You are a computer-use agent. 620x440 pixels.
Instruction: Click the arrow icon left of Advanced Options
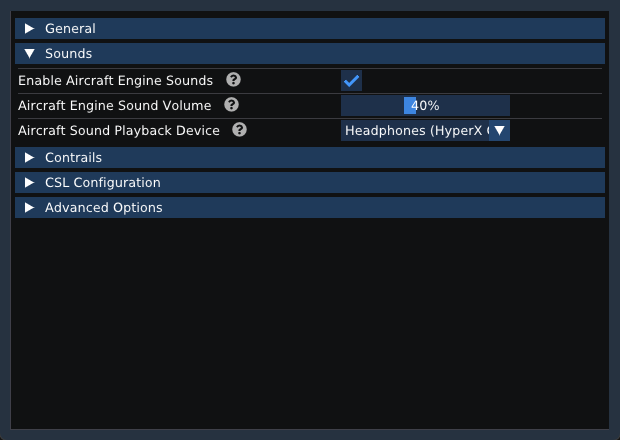point(29,207)
